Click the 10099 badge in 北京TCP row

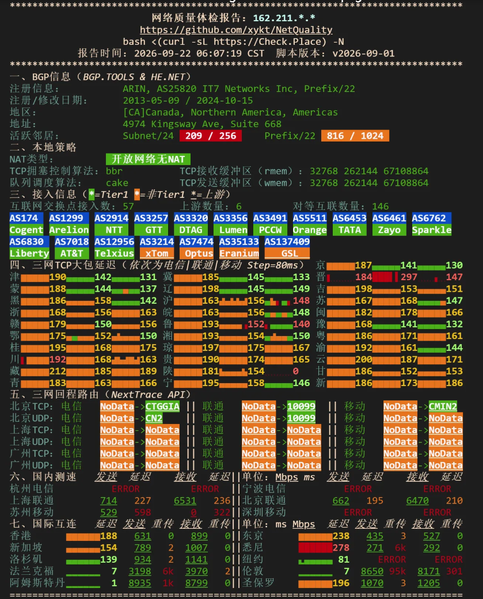pyautogui.click(x=301, y=406)
